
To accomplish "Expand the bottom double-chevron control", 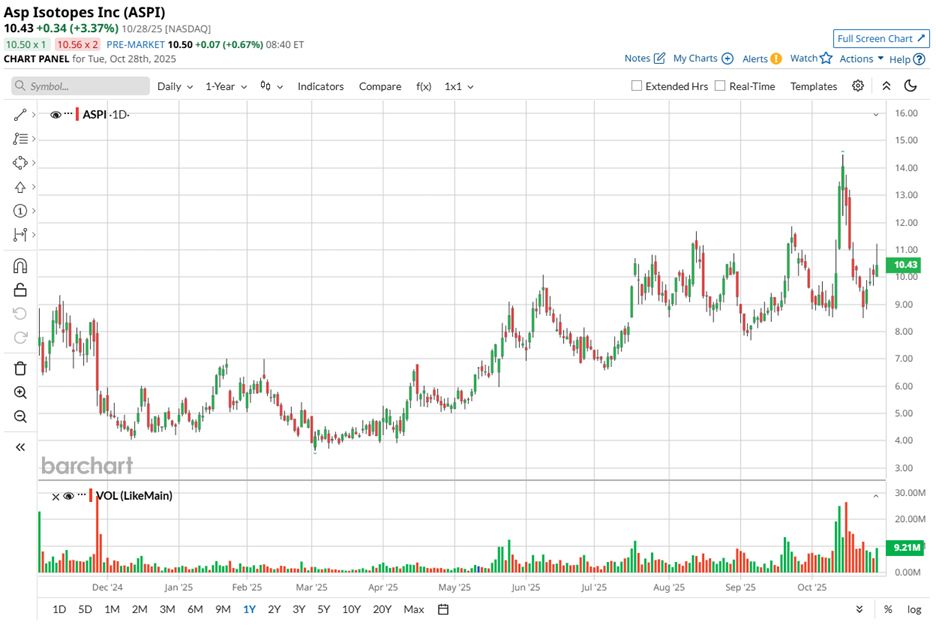I will pyautogui.click(x=859, y=609).
